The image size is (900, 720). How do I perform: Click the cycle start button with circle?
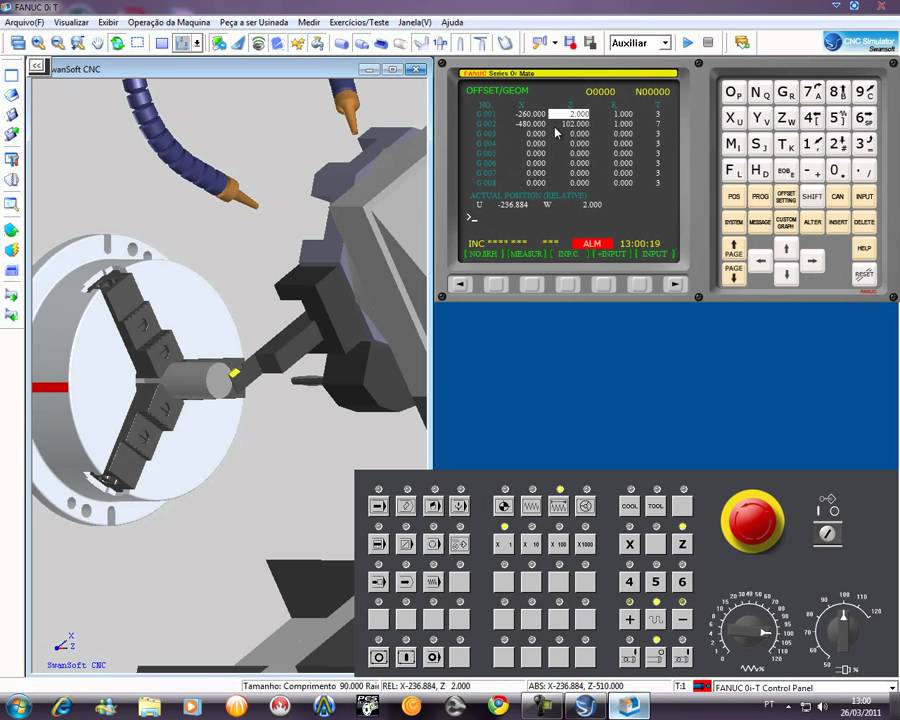coord(378,657)
